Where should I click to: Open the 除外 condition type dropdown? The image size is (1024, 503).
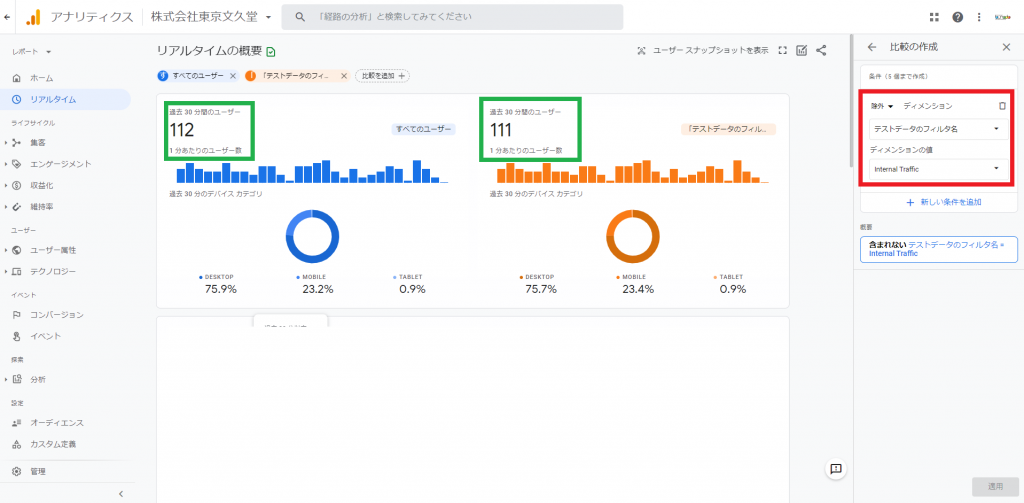click(882, 106)
